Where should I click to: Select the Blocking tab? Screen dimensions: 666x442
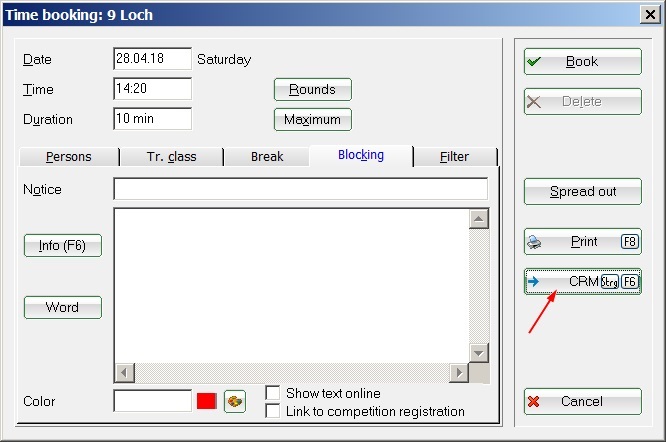(361, 155)
